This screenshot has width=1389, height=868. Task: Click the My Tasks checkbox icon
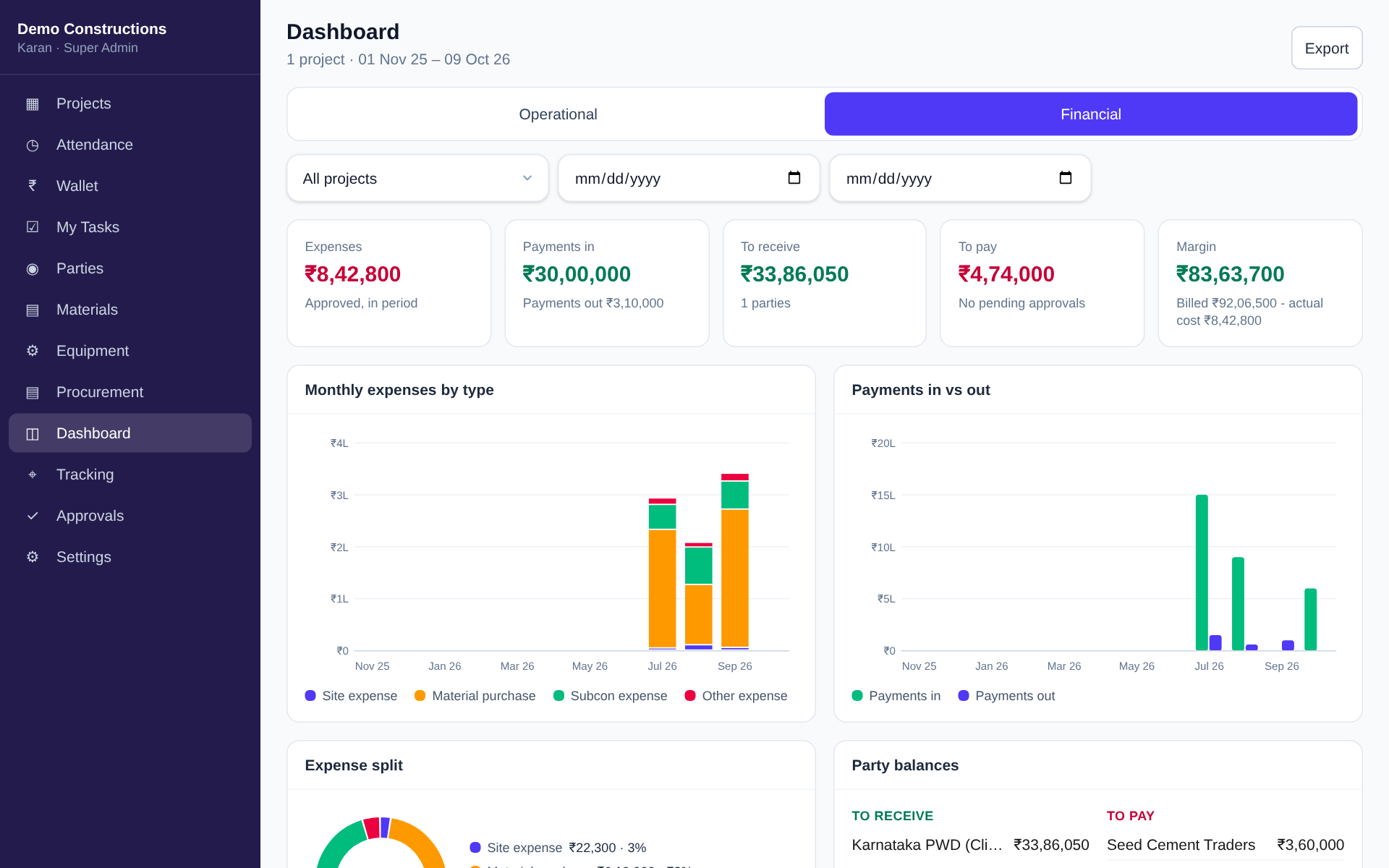[33, 227]
